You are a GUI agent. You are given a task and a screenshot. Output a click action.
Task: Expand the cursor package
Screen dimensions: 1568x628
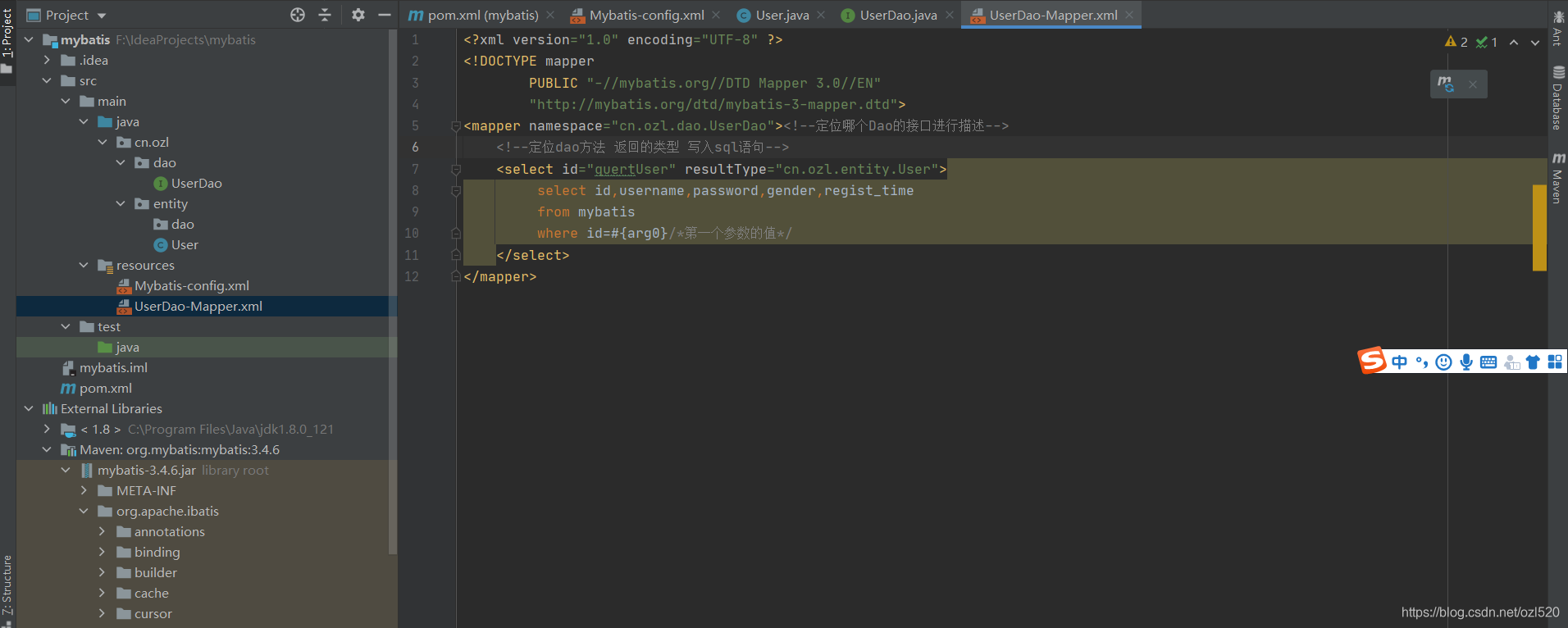point(103,613)
